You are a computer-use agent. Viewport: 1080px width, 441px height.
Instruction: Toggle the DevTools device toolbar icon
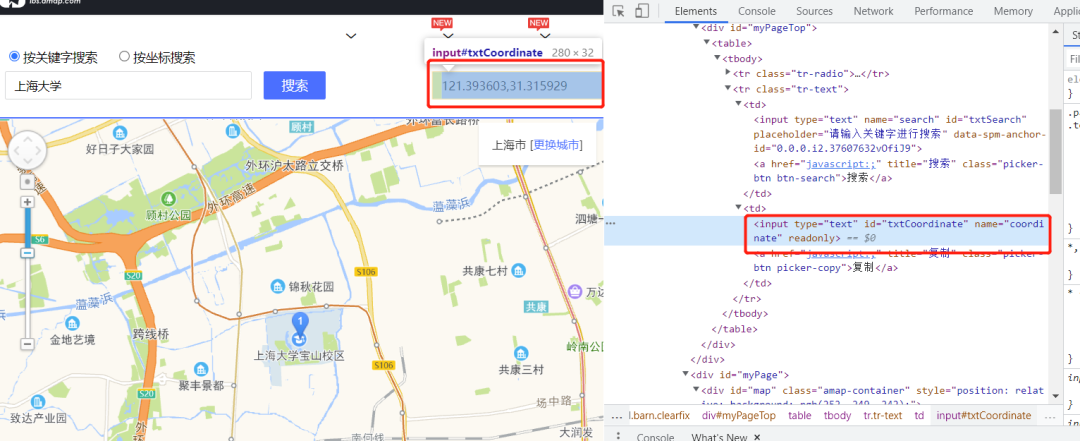pyautogui.click(x=642, y=11)
